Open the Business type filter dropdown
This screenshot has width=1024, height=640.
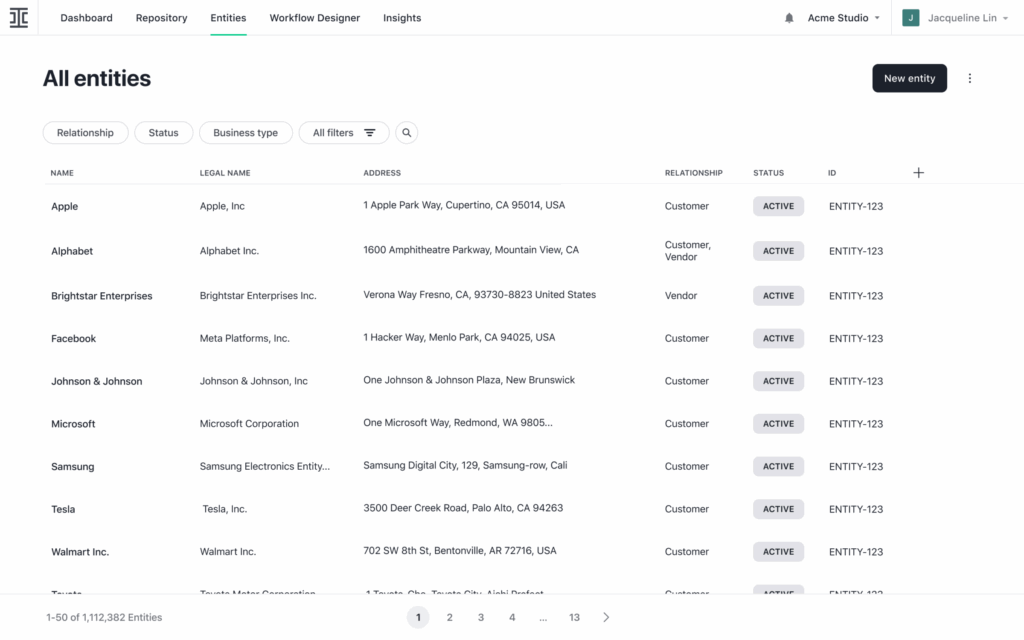(245, 132)
